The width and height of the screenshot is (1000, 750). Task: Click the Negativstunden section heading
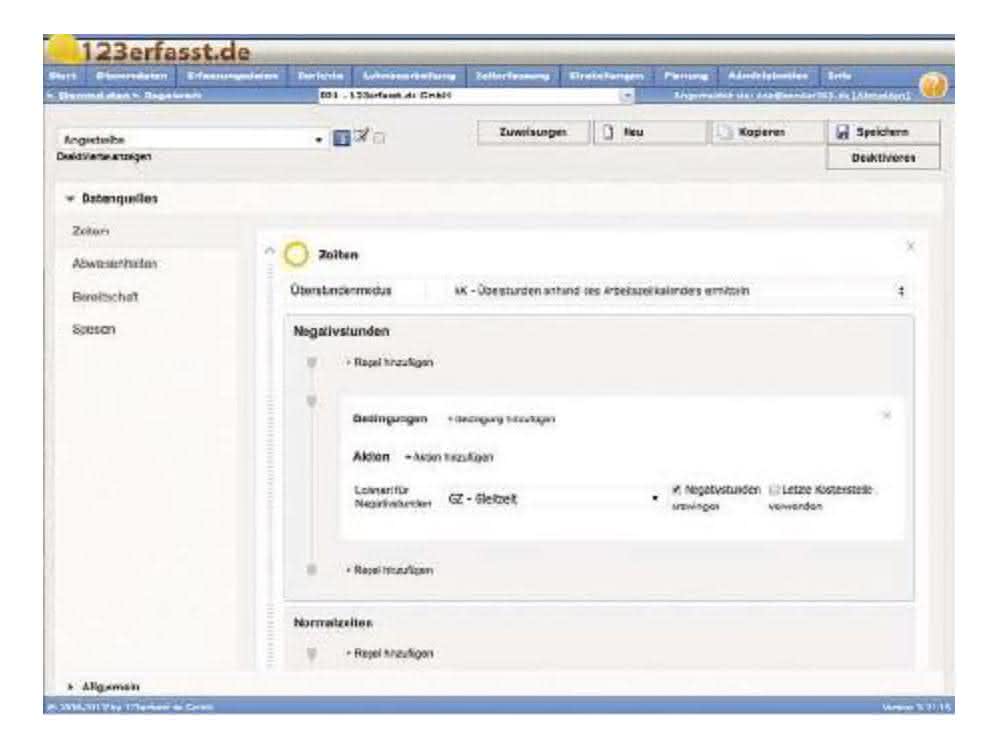point(341,331)
